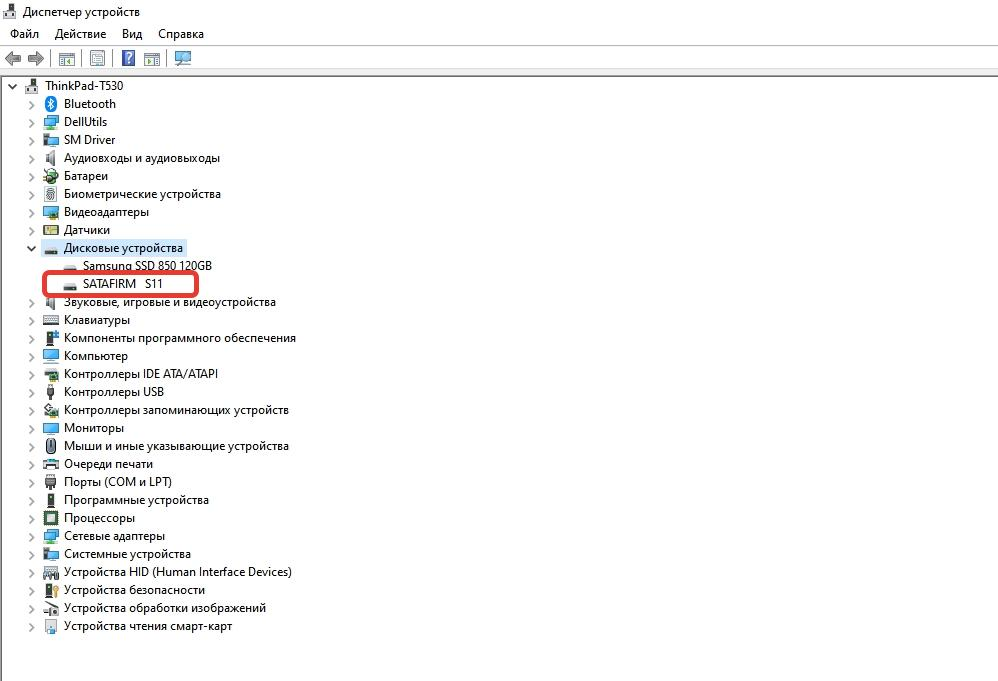Image resolution: width=998 pixels, height=681 pixels.
Task: Expand the Системные устройства branch
Action: tap(31, 554)
